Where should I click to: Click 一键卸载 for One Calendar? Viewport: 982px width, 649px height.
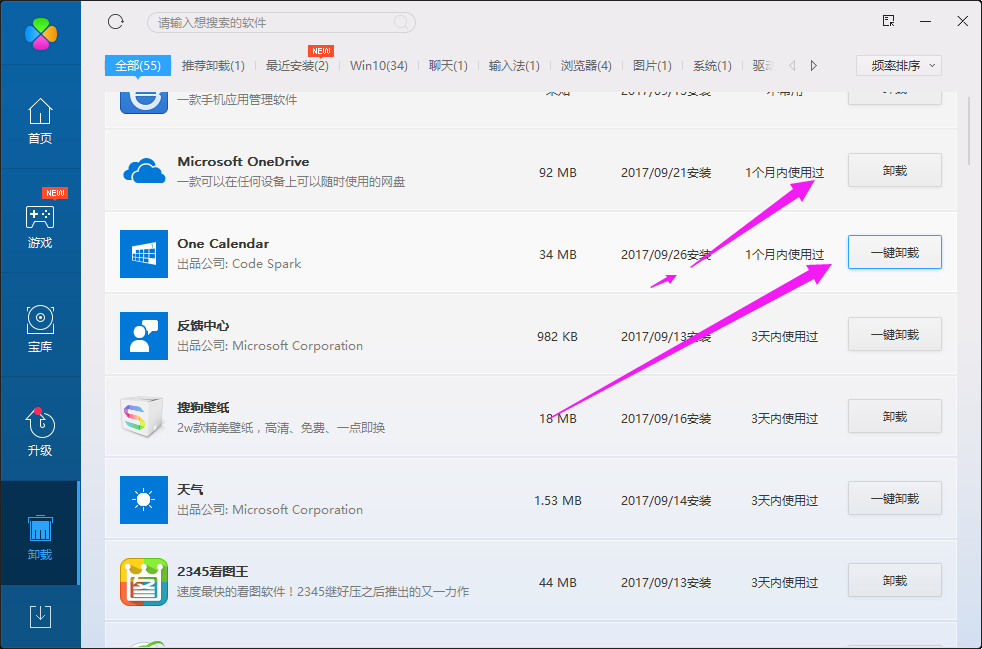894,252
